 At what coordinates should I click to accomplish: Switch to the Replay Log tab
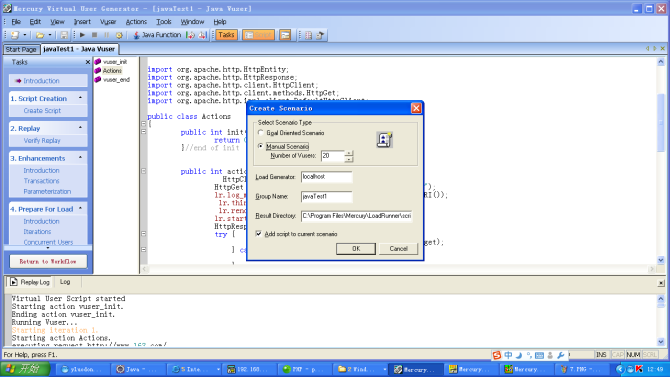point(30,282)
